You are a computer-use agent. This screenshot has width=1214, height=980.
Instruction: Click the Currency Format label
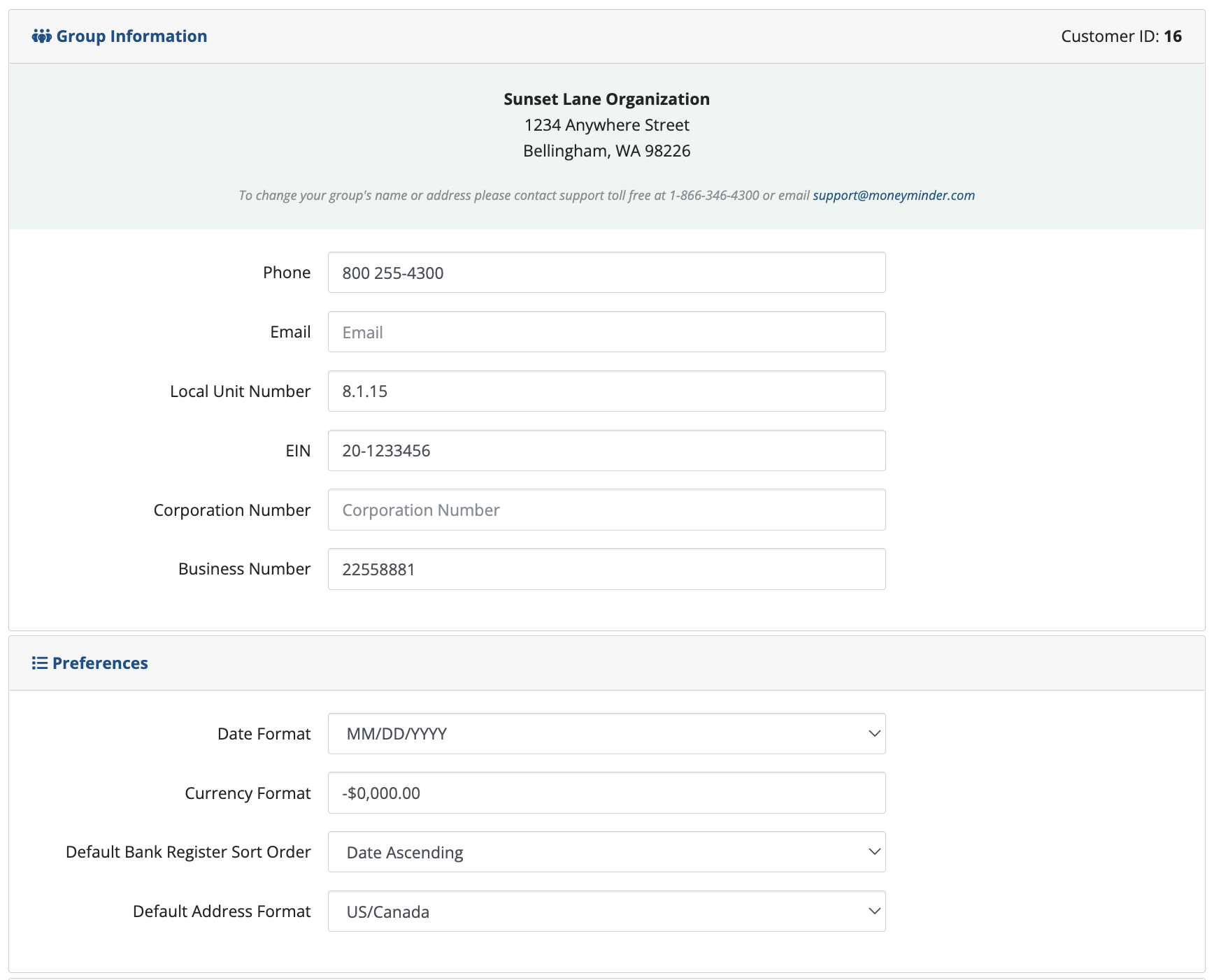pos(248,793)
